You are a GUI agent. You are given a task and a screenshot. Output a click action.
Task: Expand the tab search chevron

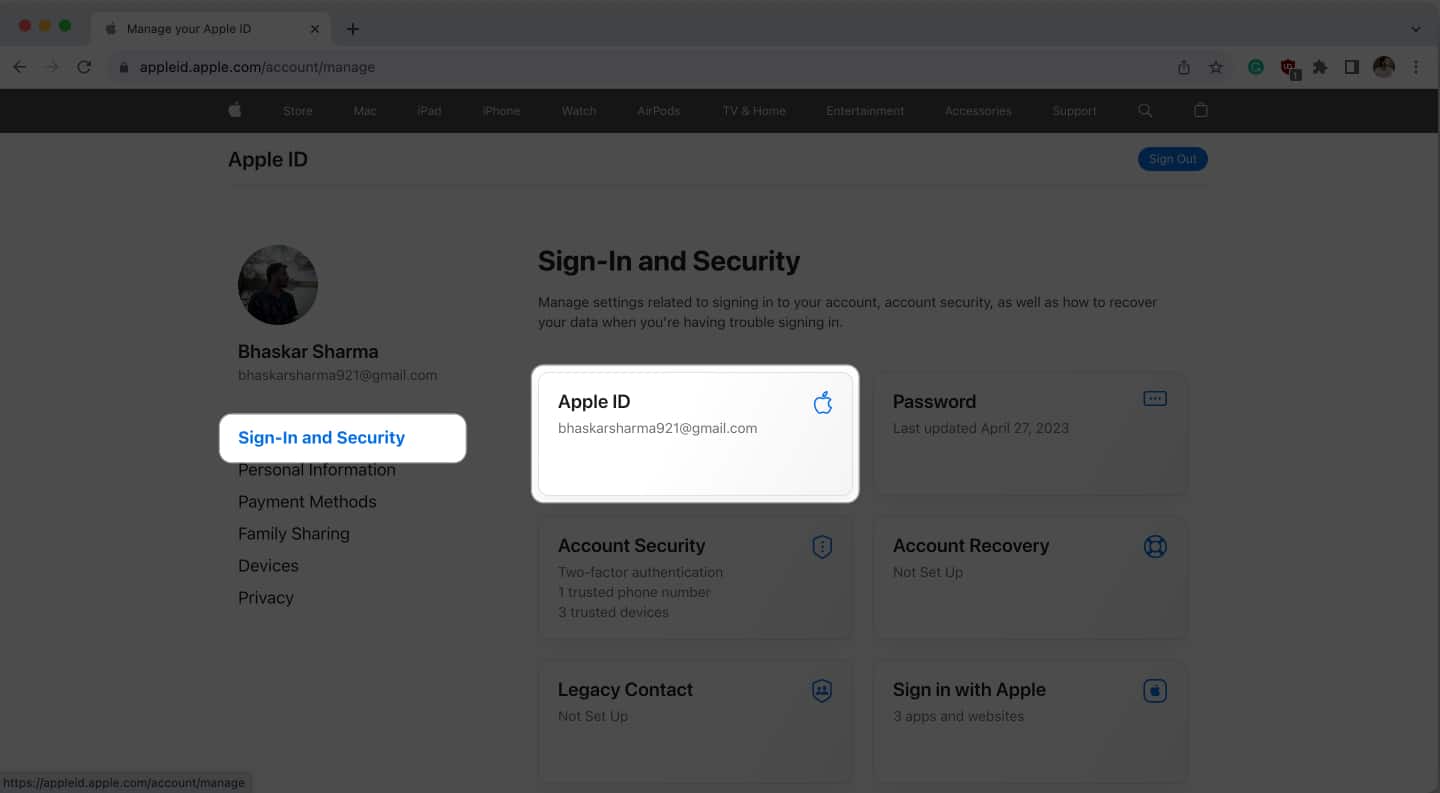tap(1416, 29)
